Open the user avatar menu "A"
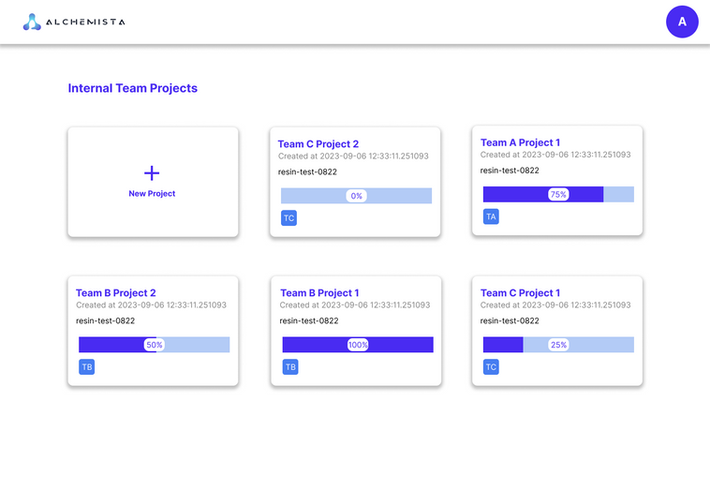 (682, 22)
